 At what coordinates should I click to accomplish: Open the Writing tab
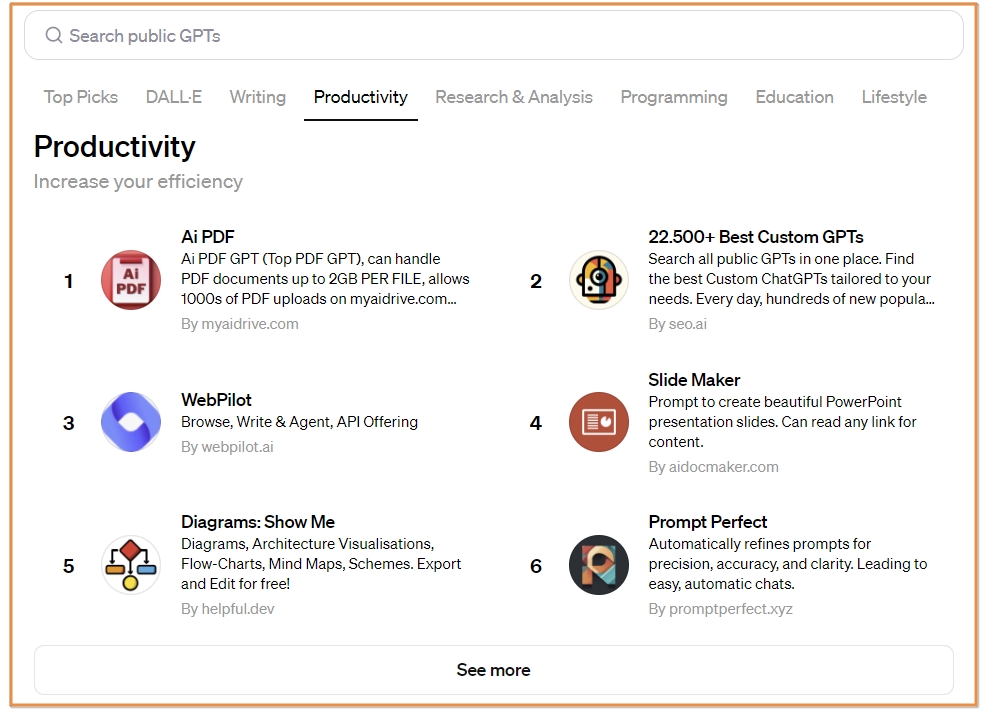(x=257, y=97)
